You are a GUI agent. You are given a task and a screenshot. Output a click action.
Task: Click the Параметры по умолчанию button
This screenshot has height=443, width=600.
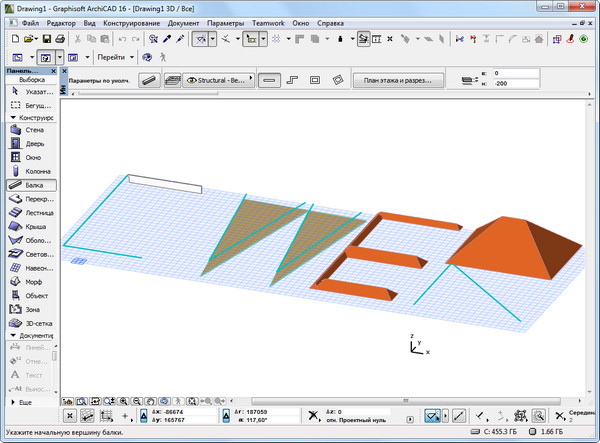101,80
